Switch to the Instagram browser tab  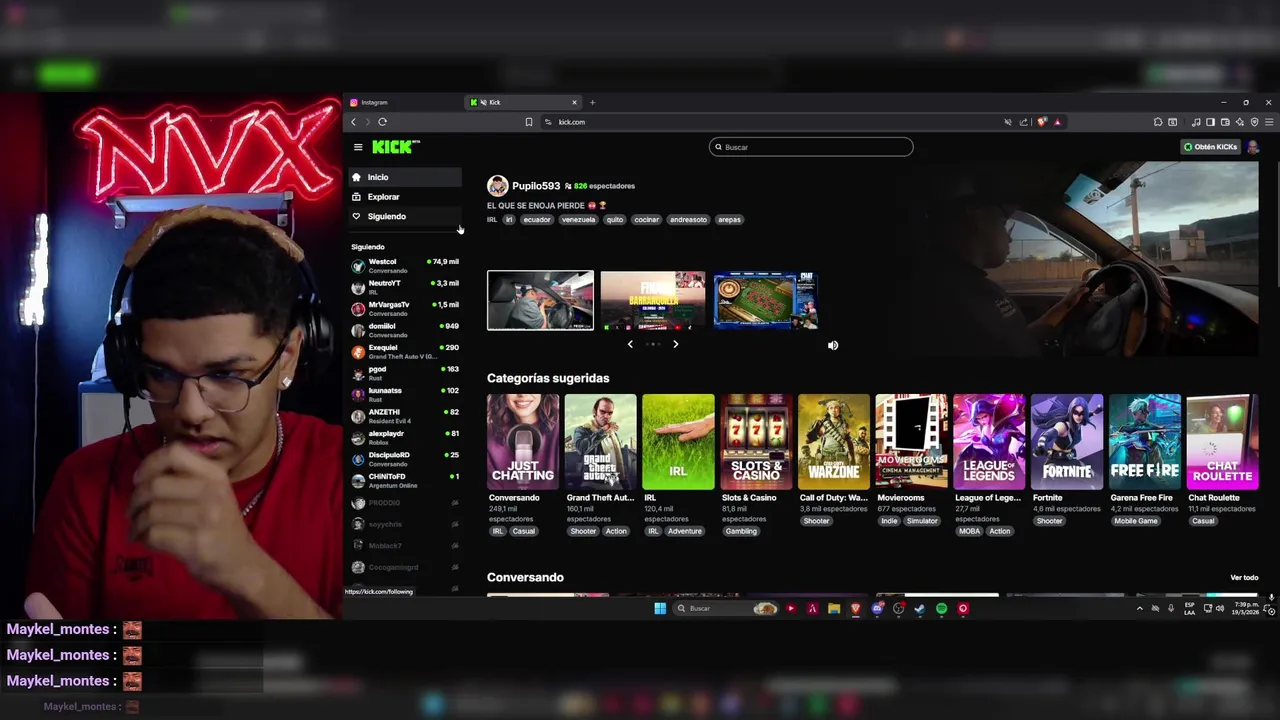(405, 102)
